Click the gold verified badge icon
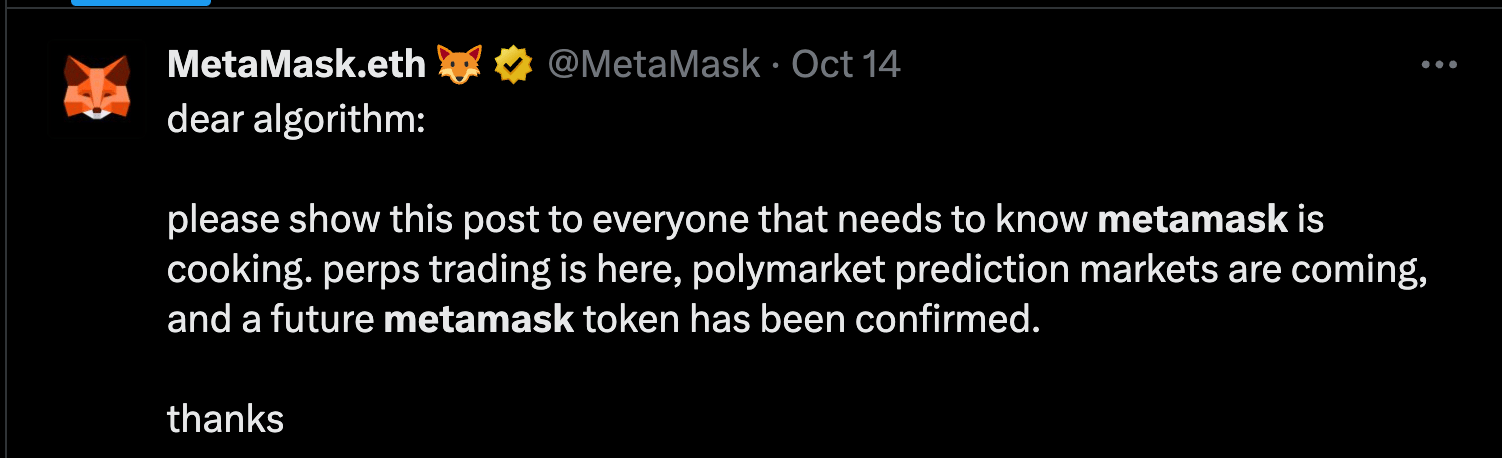 (514, 66)
